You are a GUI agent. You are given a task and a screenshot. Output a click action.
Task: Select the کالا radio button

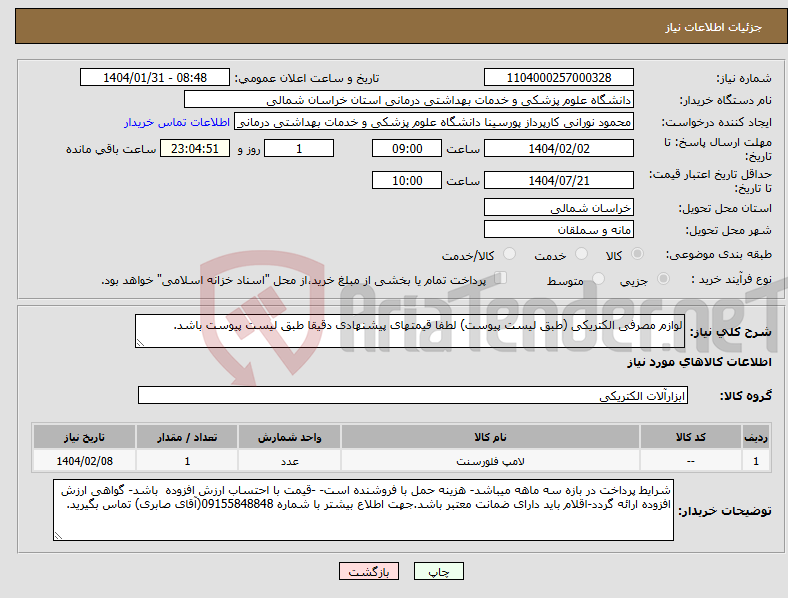point(637,254)
